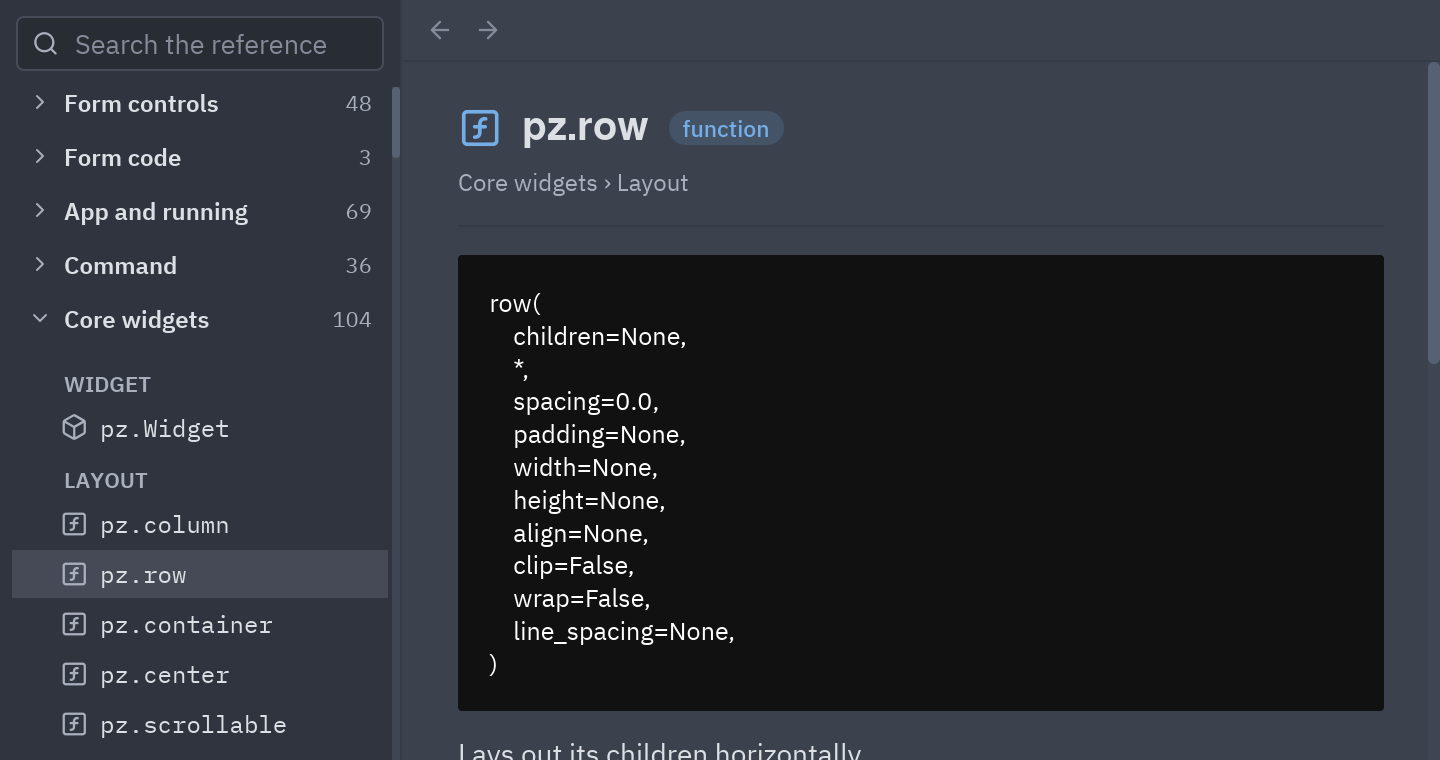Click the count 48 next to Form controls
The image size is (1440, 760).
pyautogui.click(x=358, y=103)
